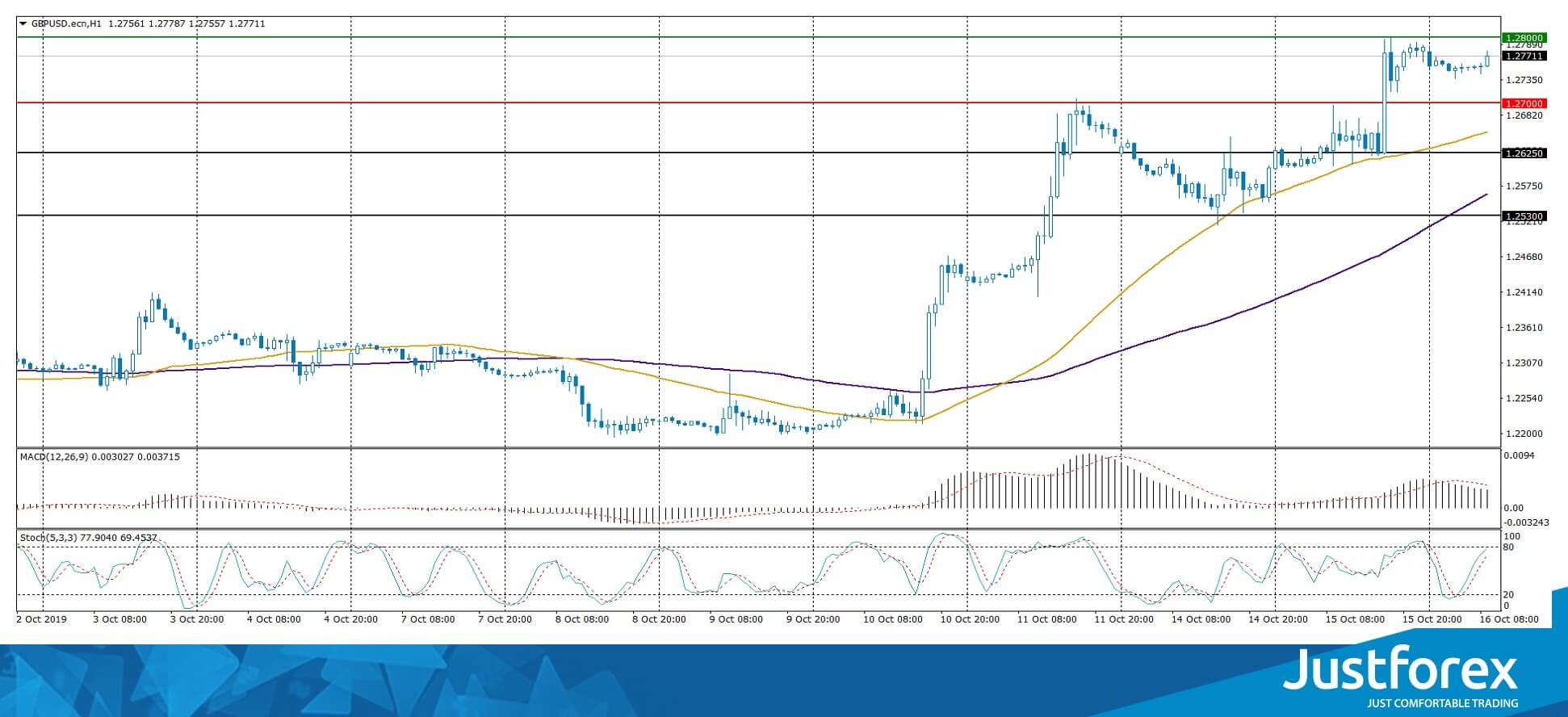
Task: Click the JustForex logo
Action: [x=1400, y=670]
